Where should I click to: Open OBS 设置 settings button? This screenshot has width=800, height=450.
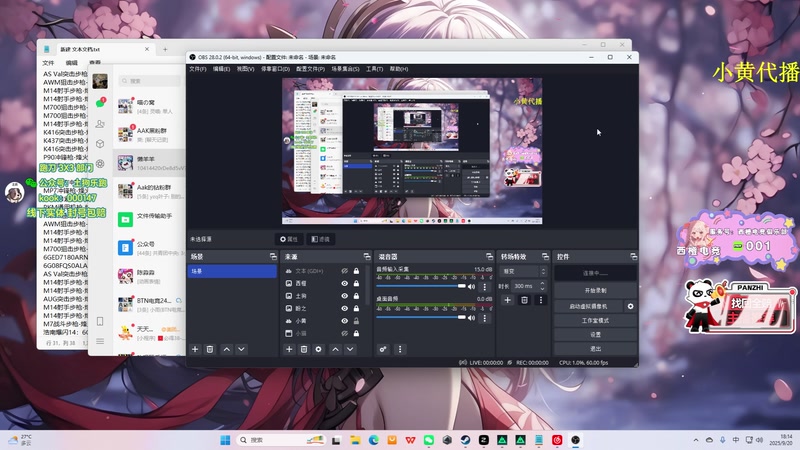click(595, 335)
